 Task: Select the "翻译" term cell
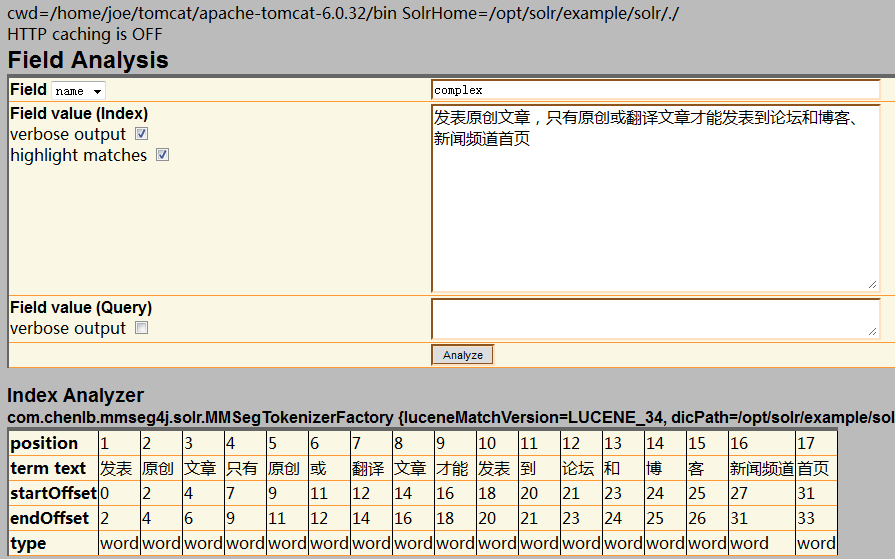pyautogui.click(x=368, y=468)
